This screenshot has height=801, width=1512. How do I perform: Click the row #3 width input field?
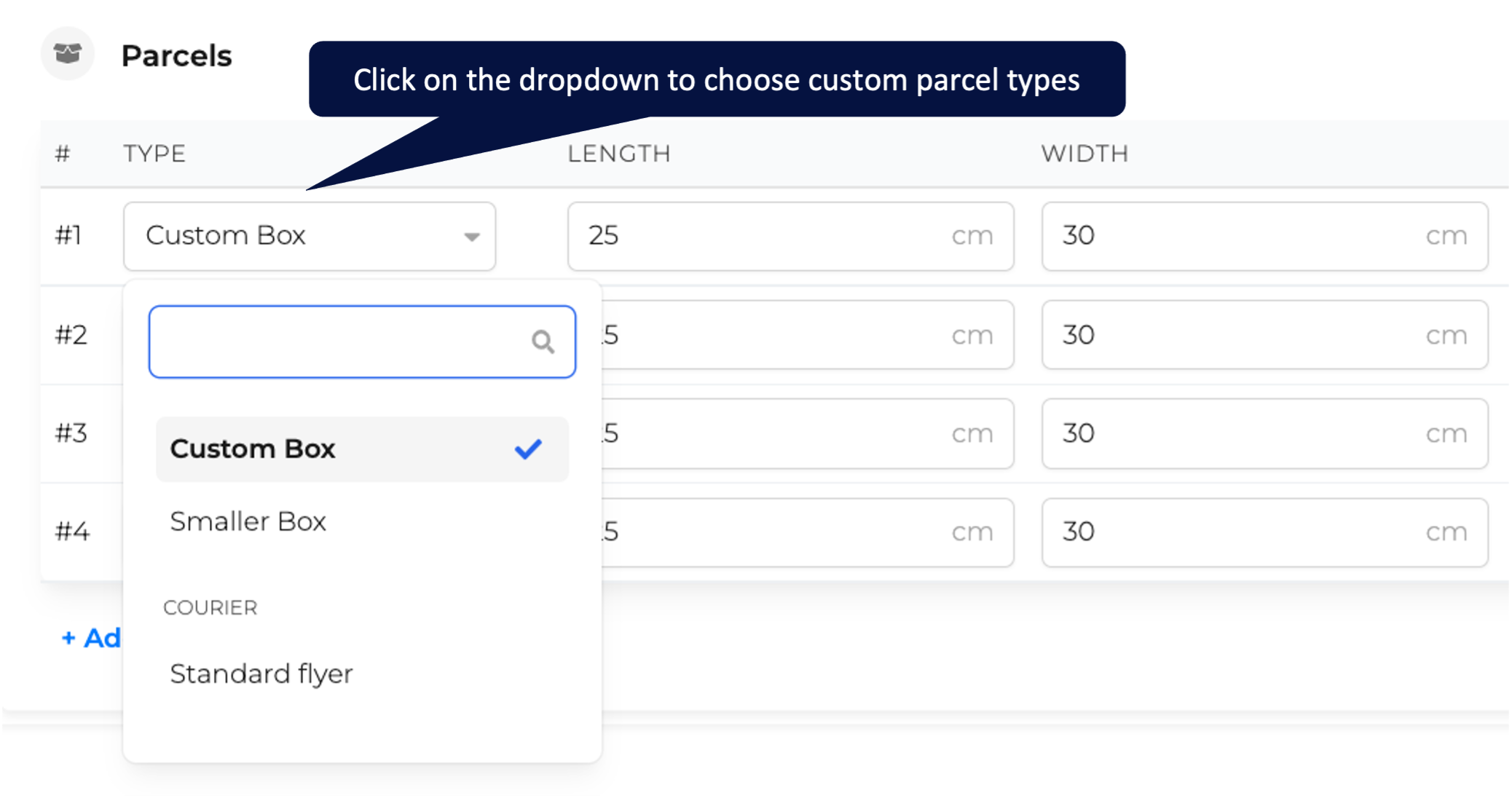tap(1264, 433)
